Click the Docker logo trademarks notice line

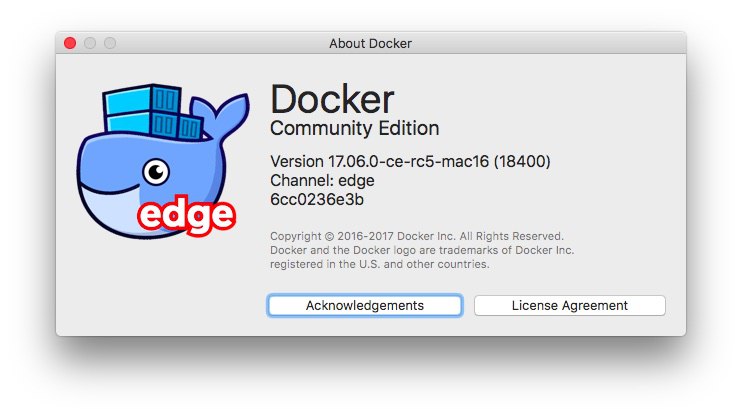tap(421, 250)
